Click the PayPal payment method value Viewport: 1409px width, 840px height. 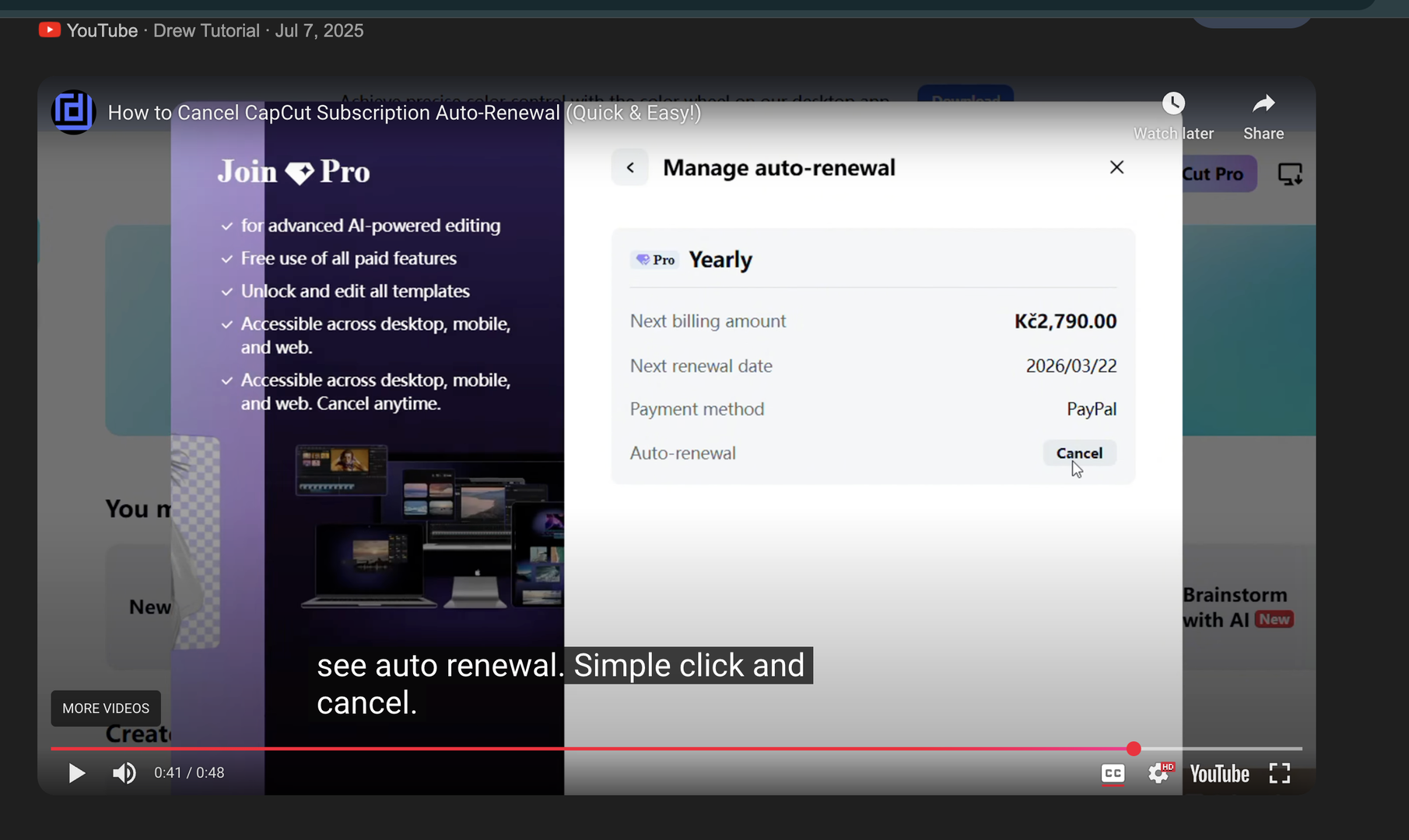pyautogui.click(x=1091, y=409)
